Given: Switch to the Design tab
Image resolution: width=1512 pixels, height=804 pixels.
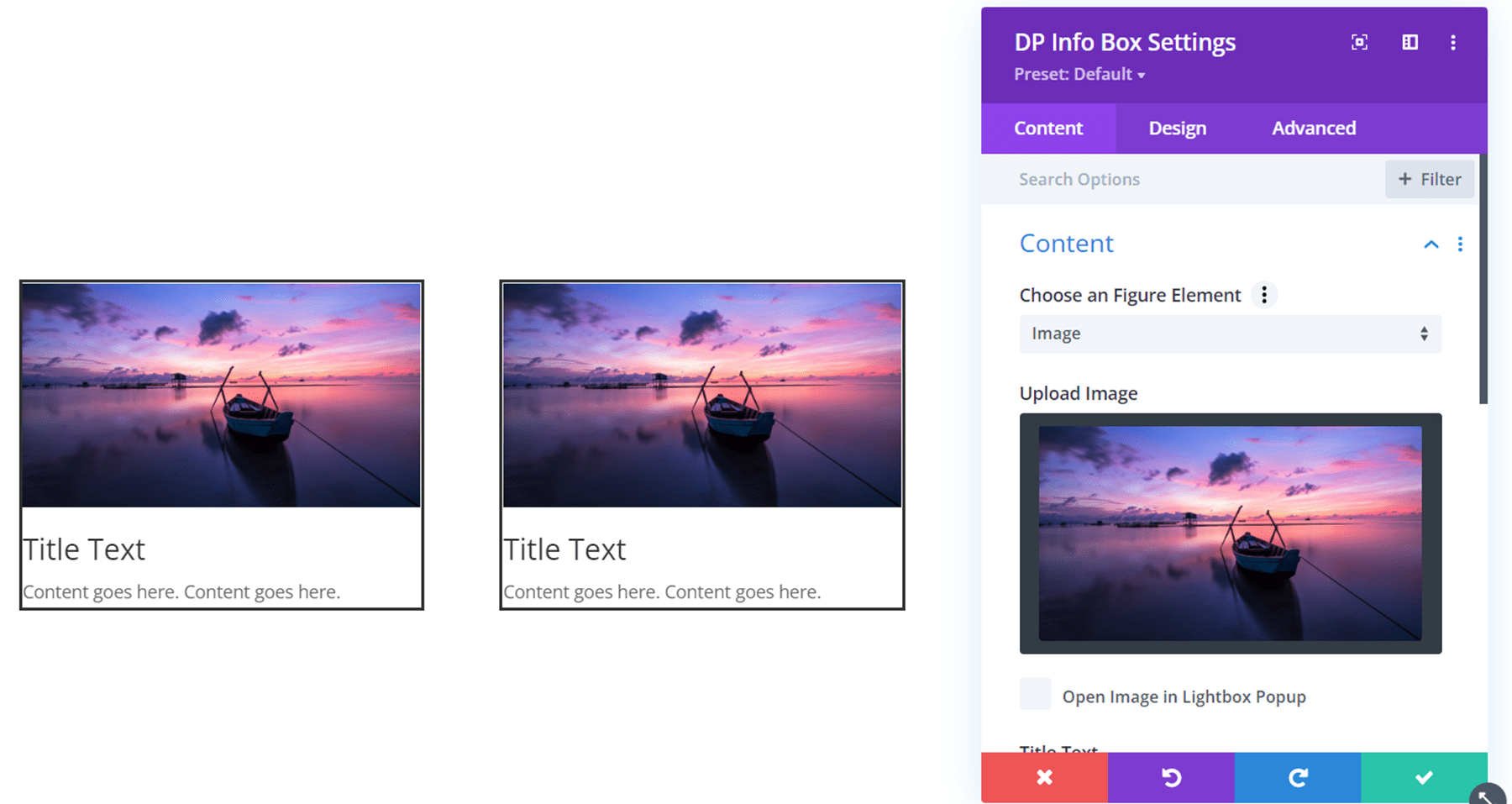Looking at the screenshot, I should tap(1177, 128).
